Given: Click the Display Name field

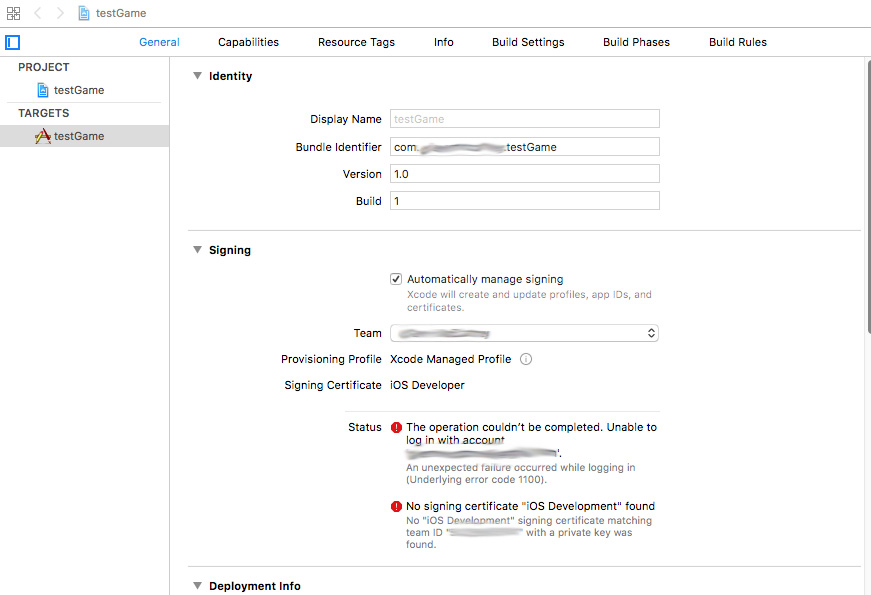Looking at the screenshot, I should [x=525, y=119].
